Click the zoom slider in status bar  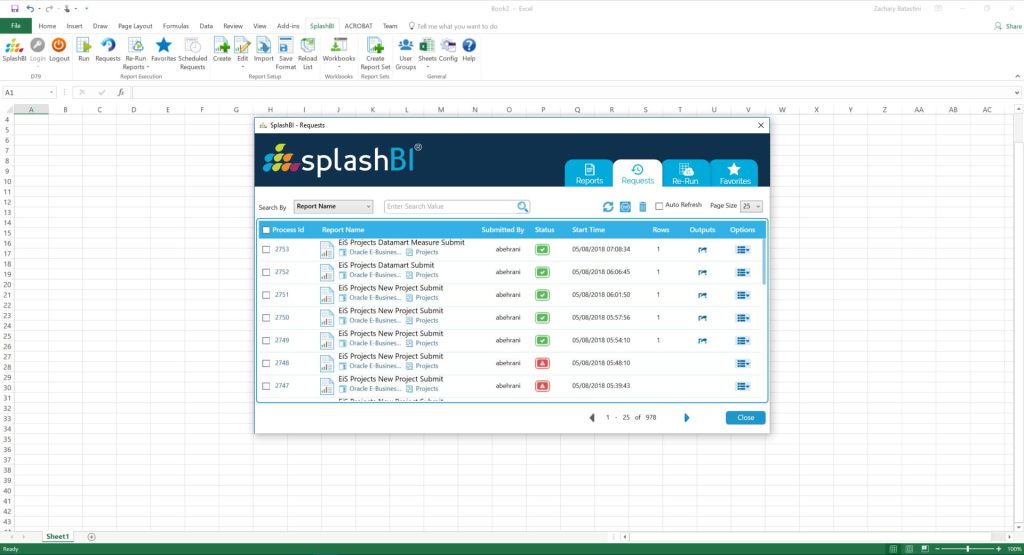[968, 549]
